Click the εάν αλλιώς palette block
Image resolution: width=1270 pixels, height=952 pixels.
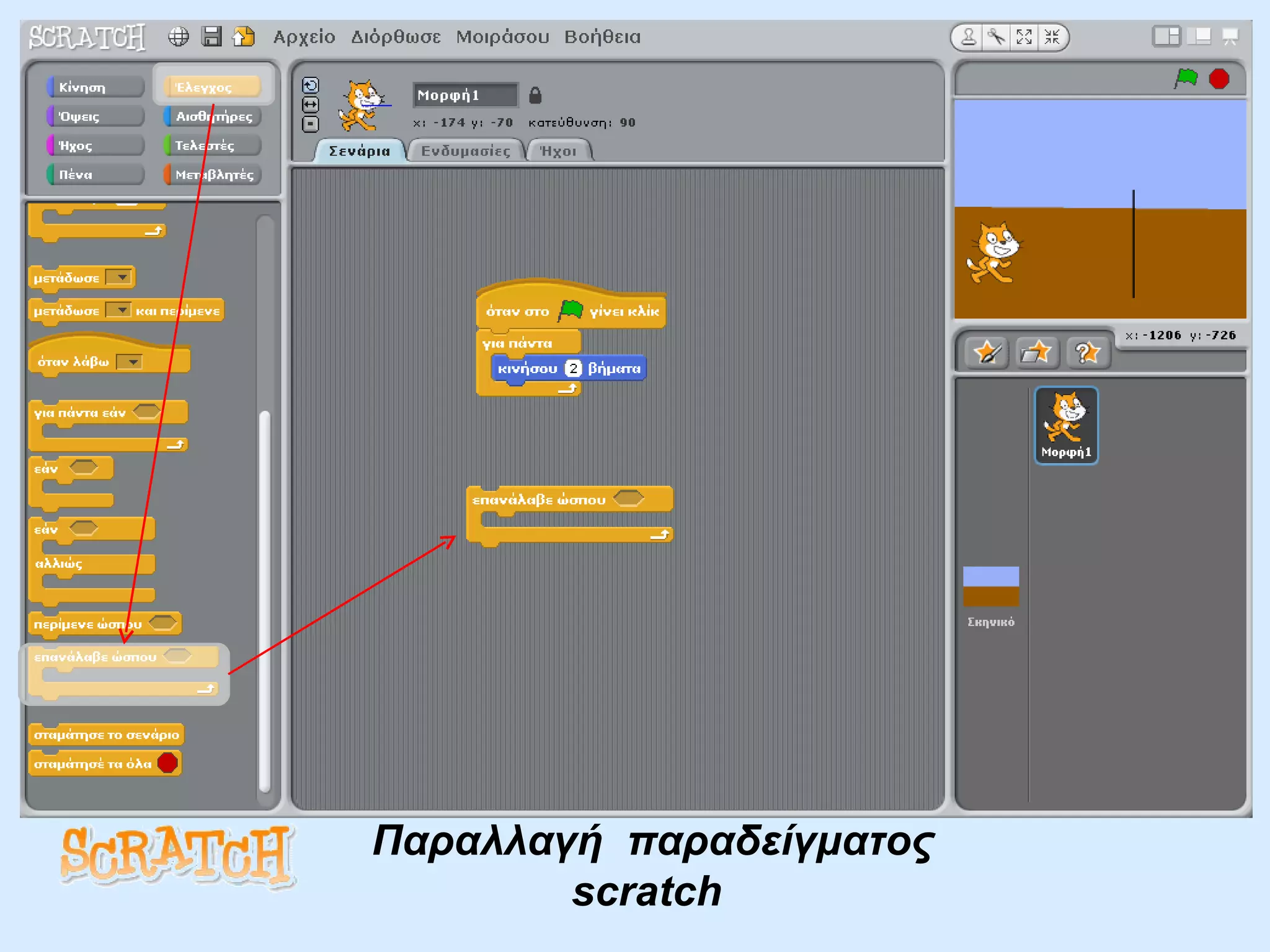click(92, 561)
